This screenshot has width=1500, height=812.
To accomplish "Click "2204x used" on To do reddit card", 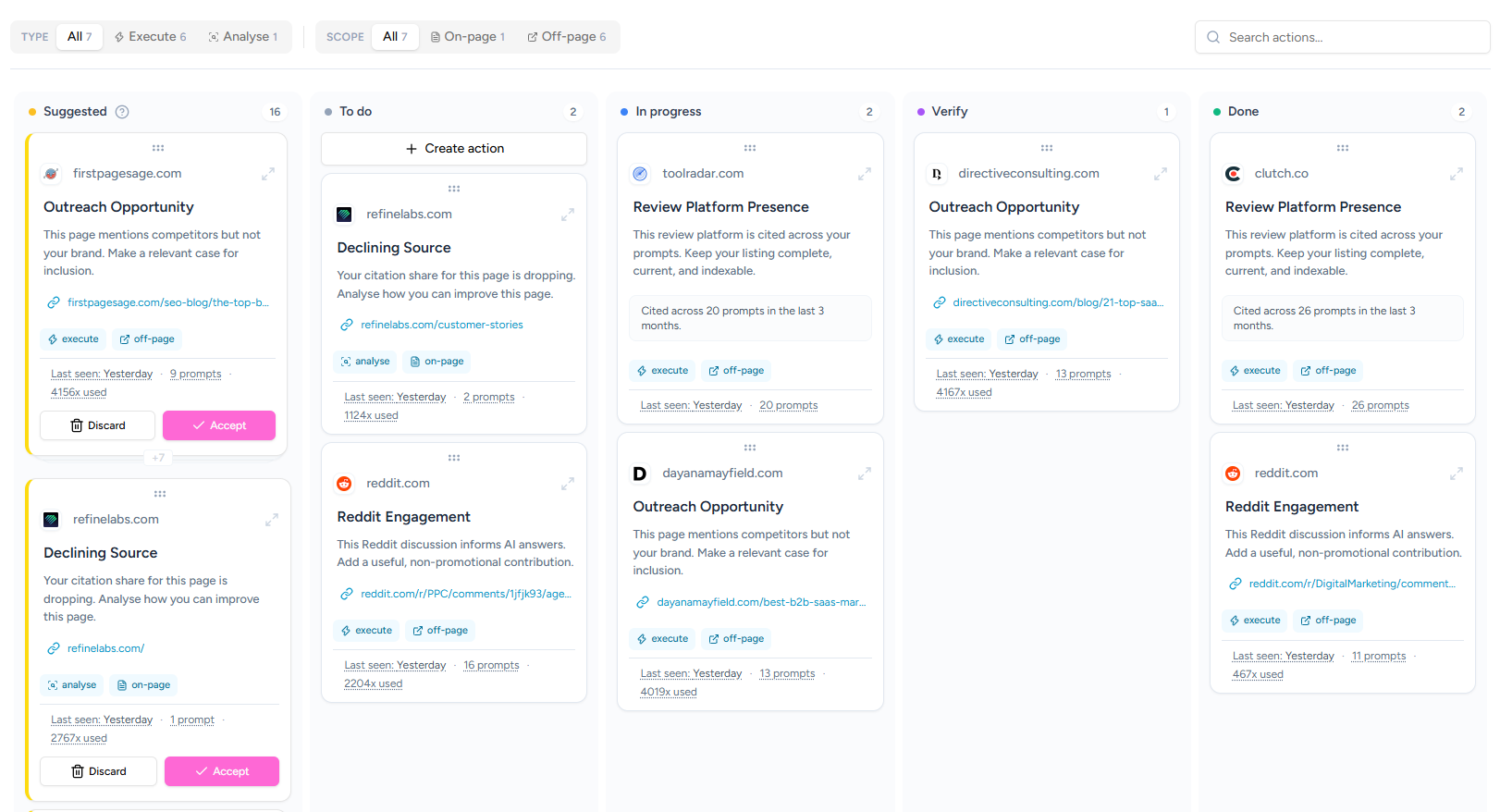I will 374,683.
